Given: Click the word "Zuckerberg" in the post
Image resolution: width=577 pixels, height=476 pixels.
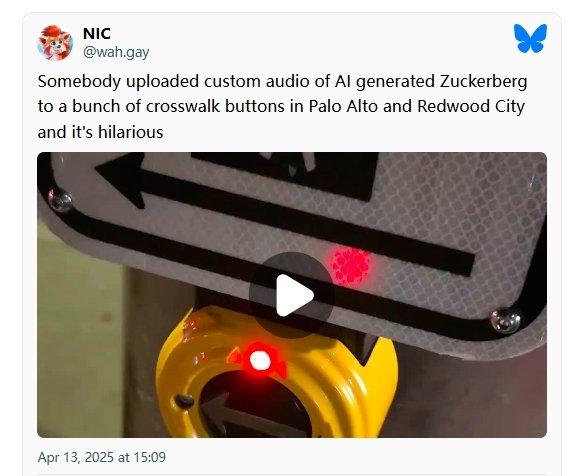Looking at the screenshot, I should point(484,81).
